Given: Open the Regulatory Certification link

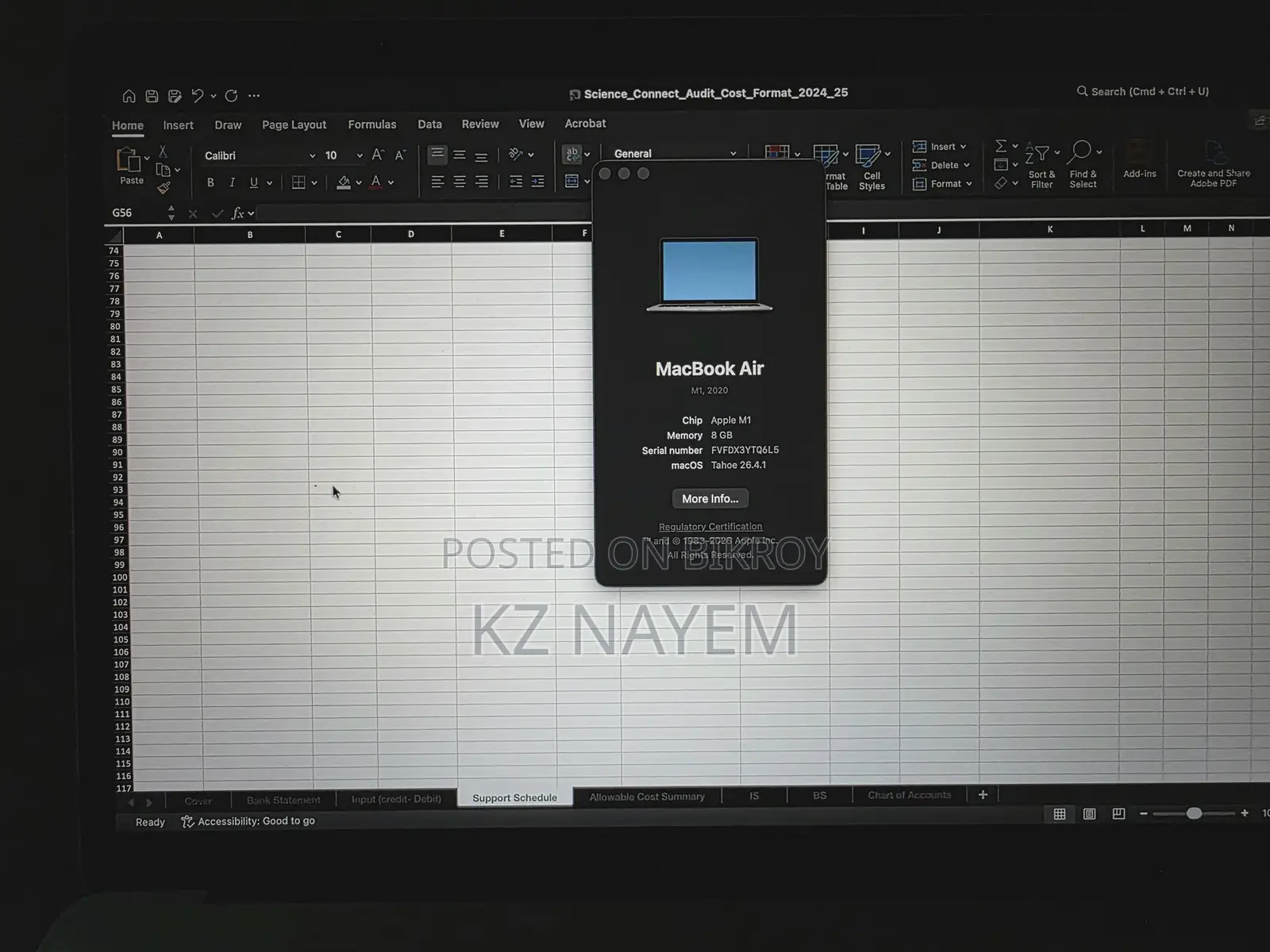Looking at the screenshot, I should point(710,527).
